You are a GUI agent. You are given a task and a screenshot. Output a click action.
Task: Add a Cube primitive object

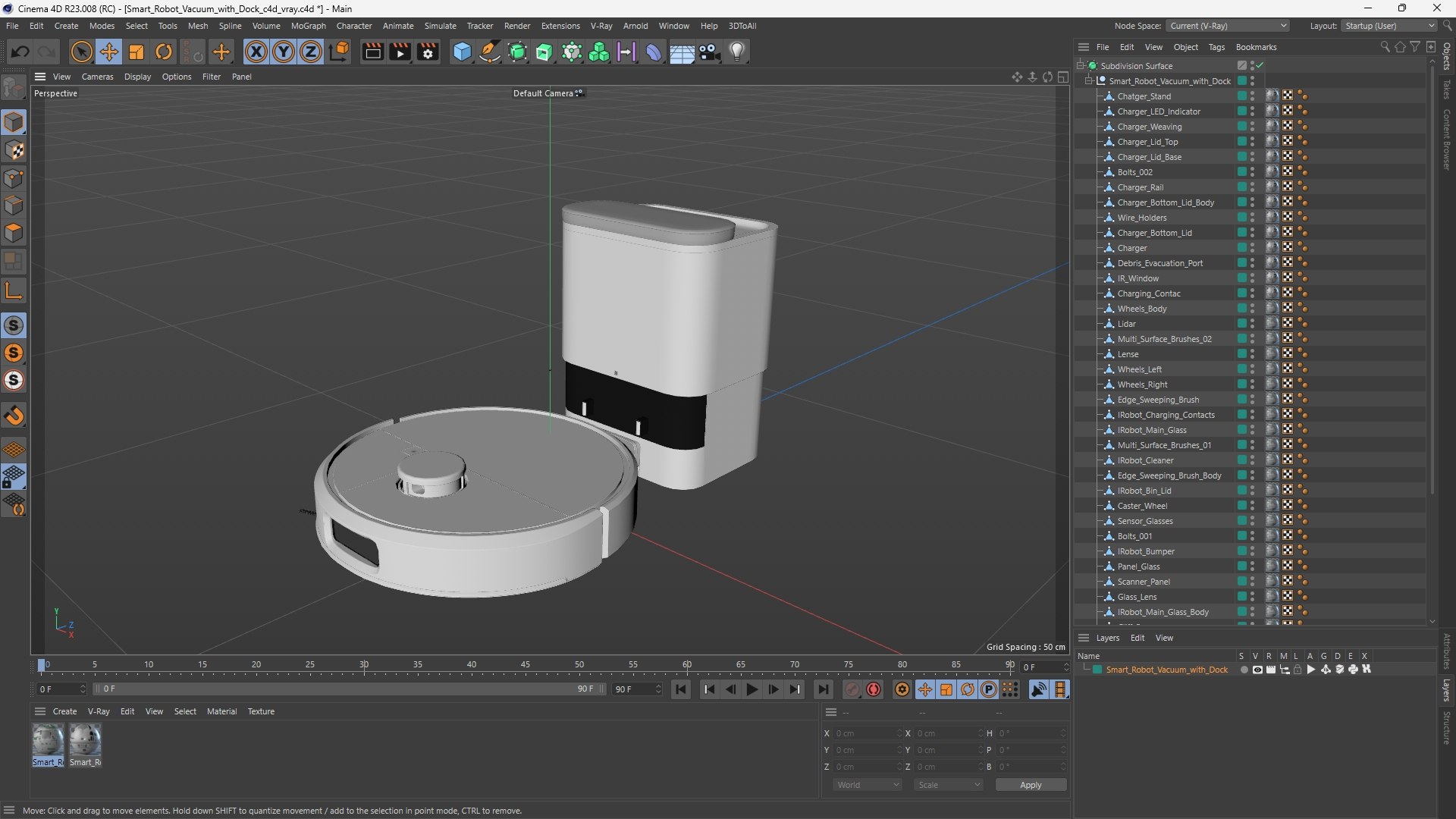coord(462,52)
